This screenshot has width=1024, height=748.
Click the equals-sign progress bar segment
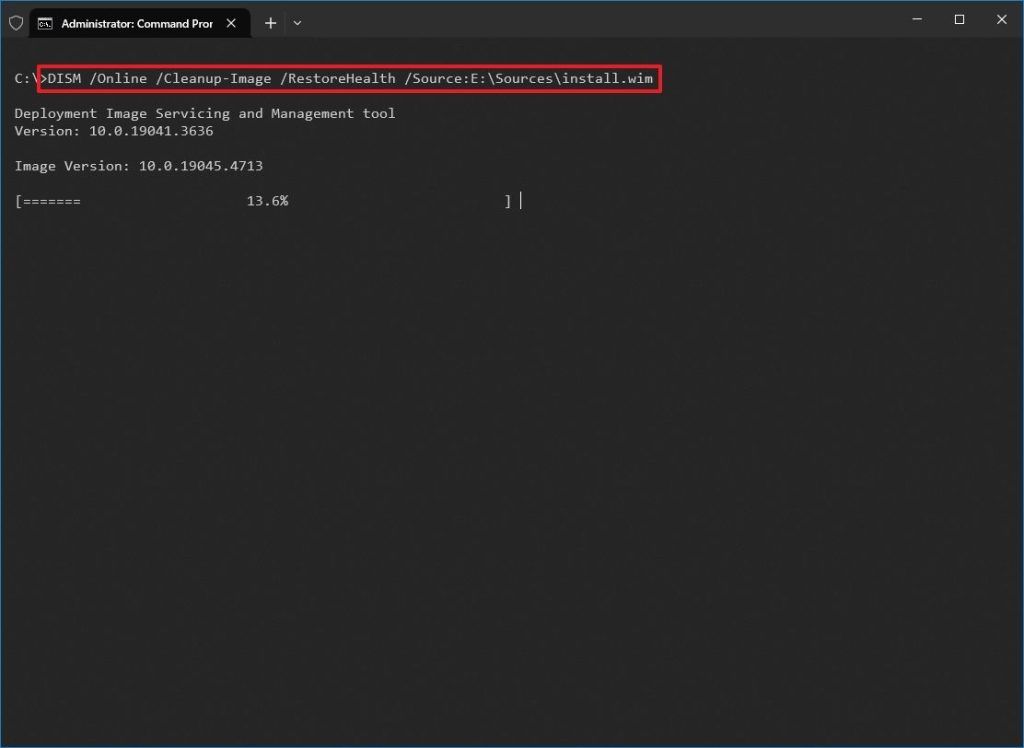point(52,201)
